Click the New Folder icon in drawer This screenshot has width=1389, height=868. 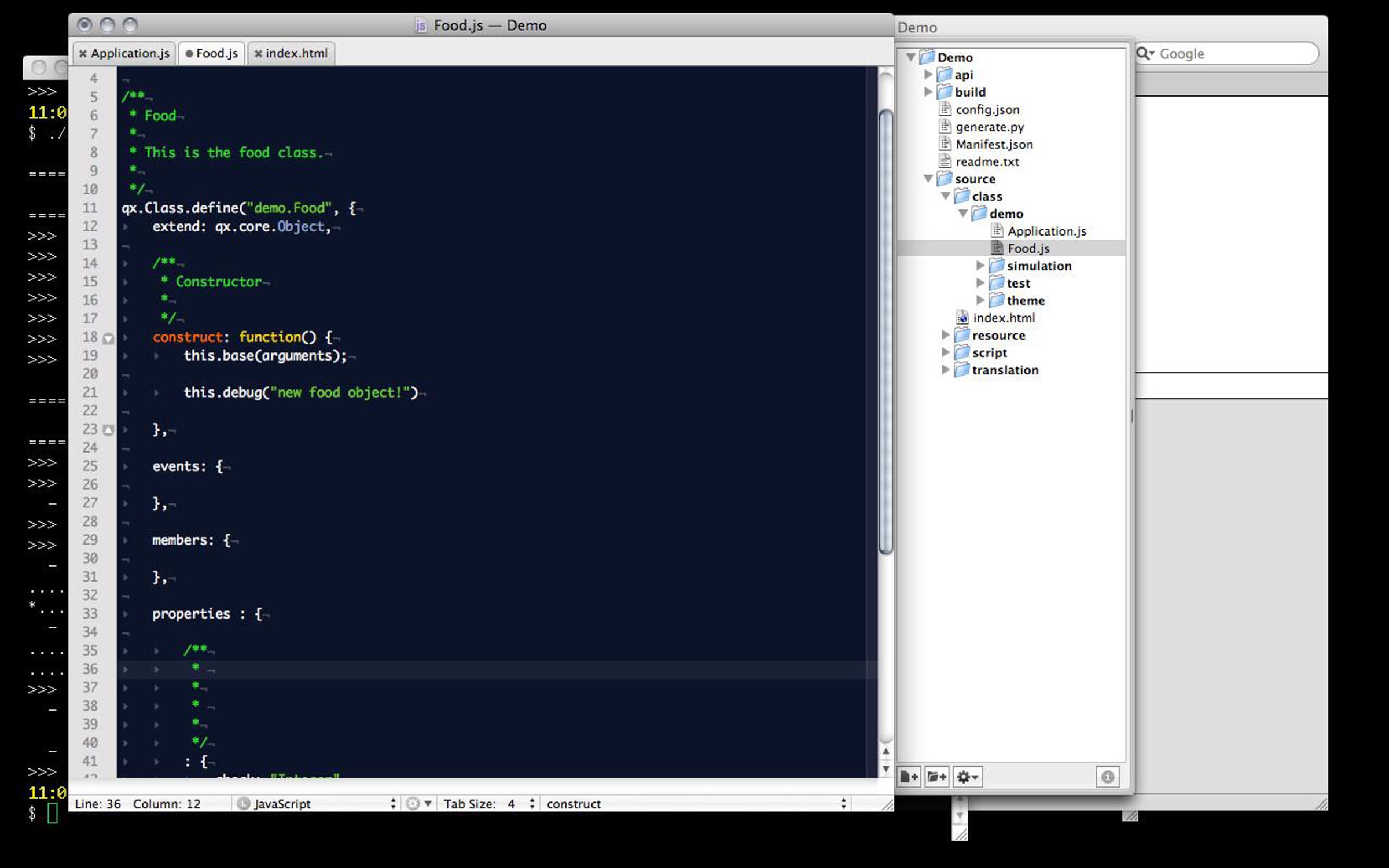tap(936, 777)
